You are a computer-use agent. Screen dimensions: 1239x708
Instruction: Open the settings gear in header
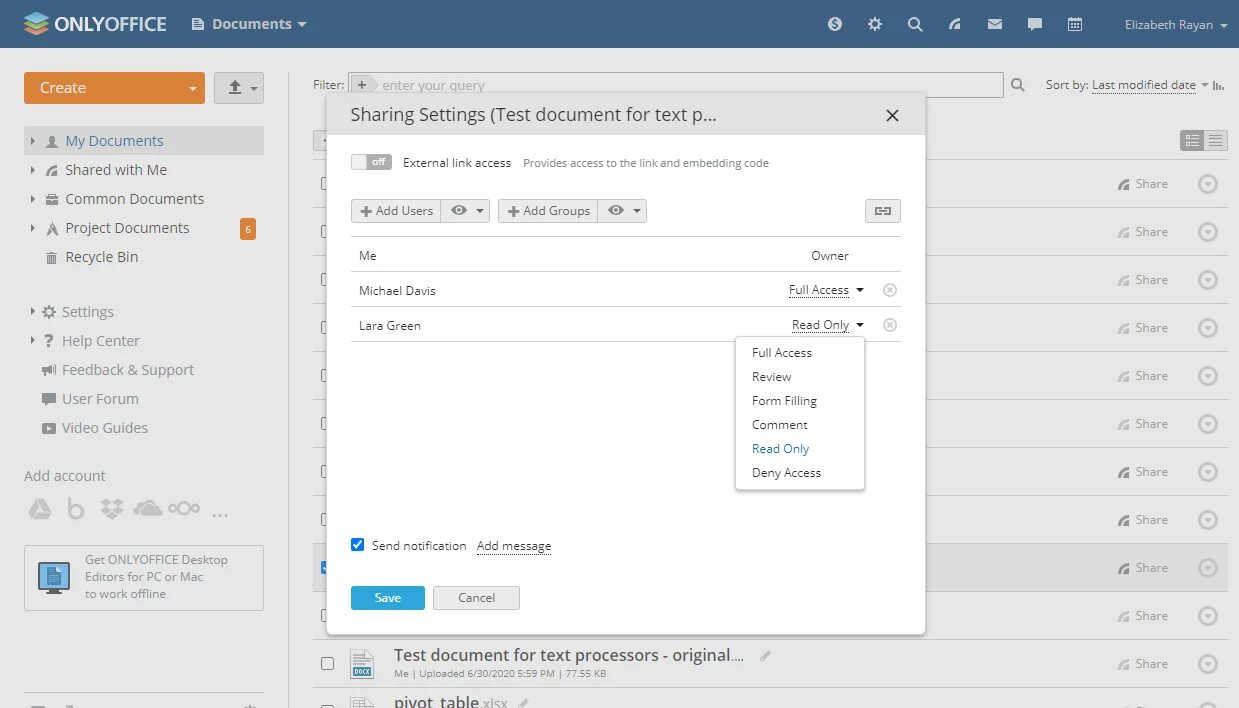(x=875, y=24)
